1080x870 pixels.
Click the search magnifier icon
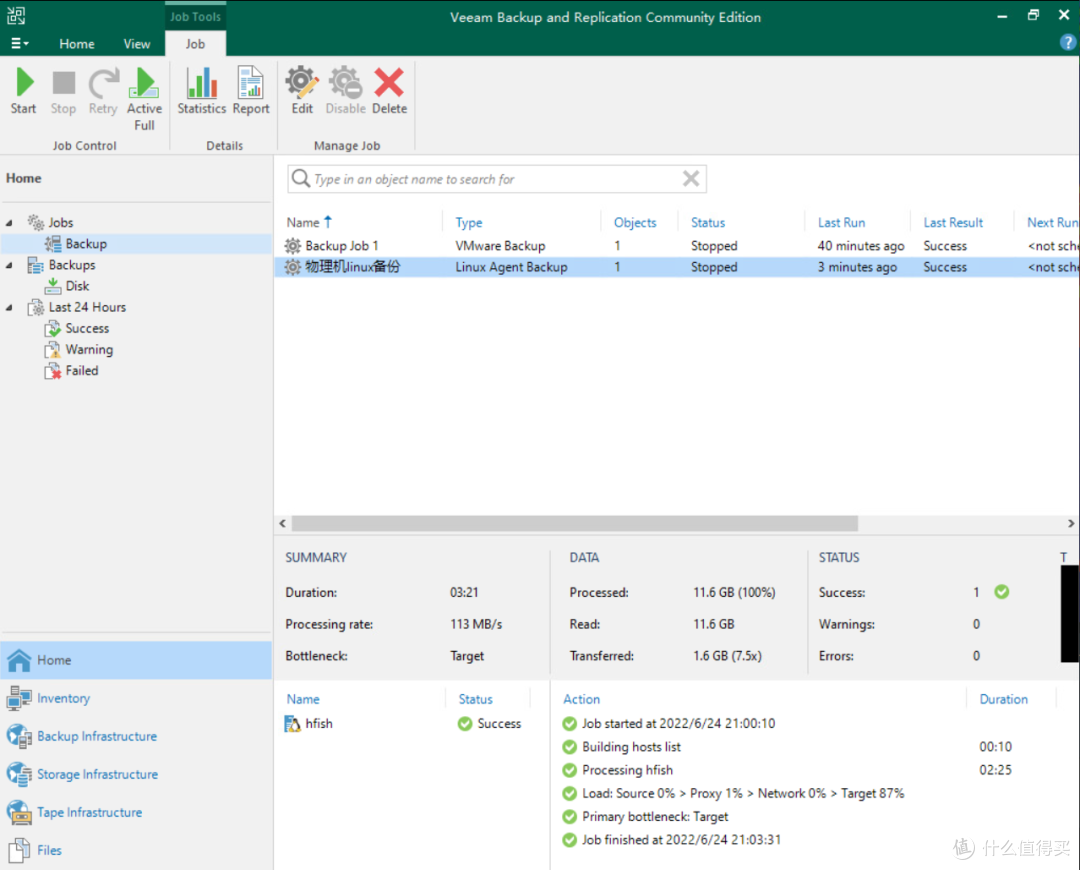pos(300,178)
